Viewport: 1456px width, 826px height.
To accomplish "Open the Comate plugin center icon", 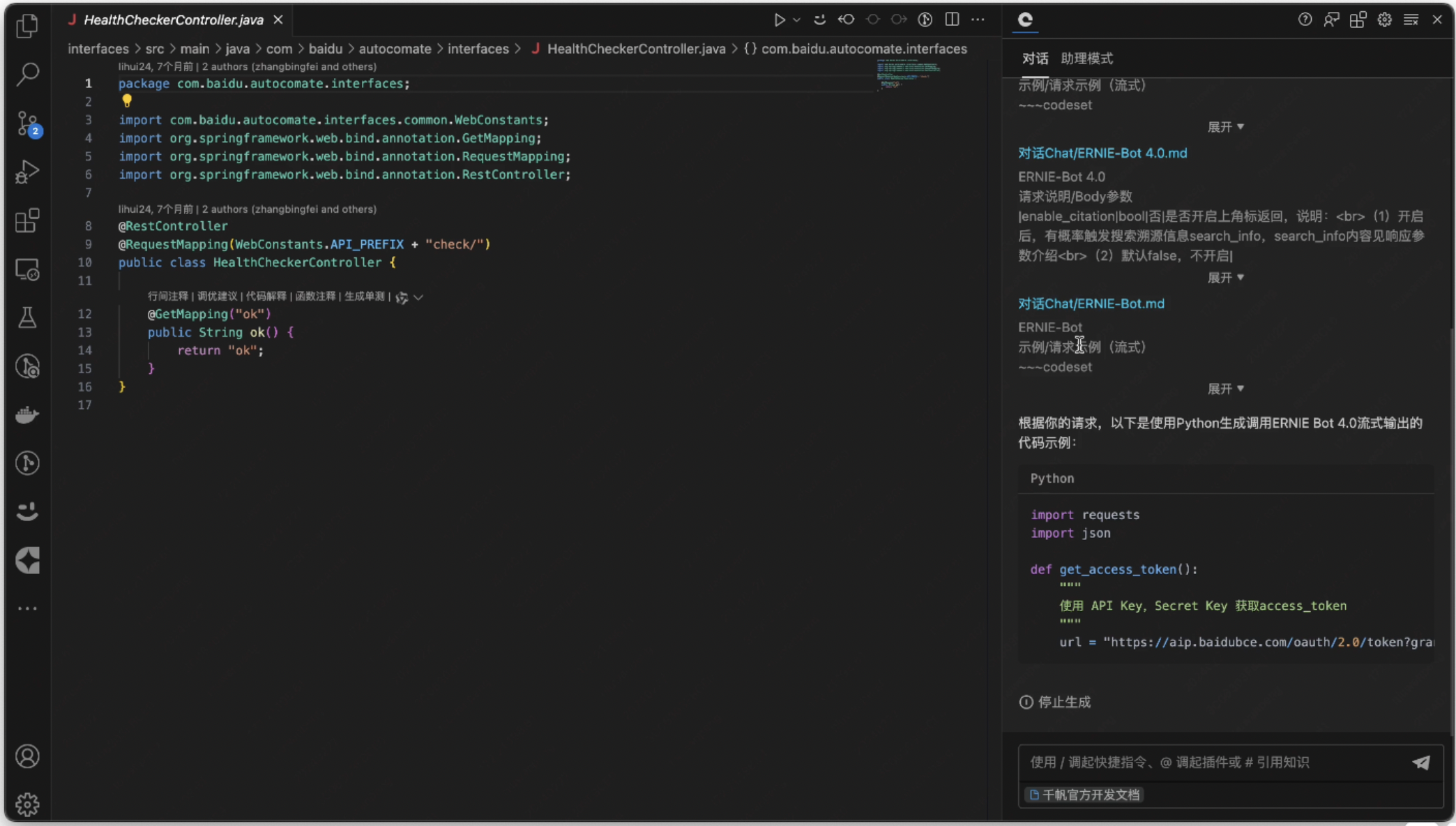I will click(x=1358, y=20).
